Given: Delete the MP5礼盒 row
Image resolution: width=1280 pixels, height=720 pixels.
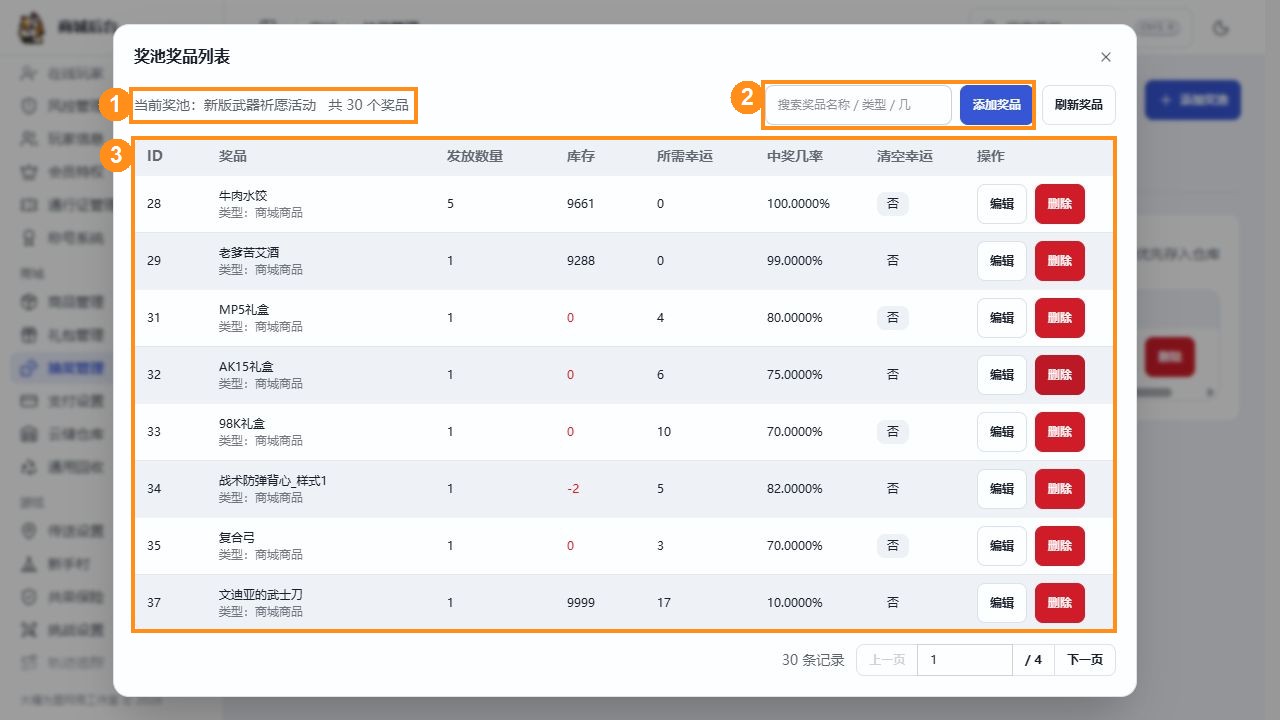Looking at the screenshot, I should coord(1060,318).
